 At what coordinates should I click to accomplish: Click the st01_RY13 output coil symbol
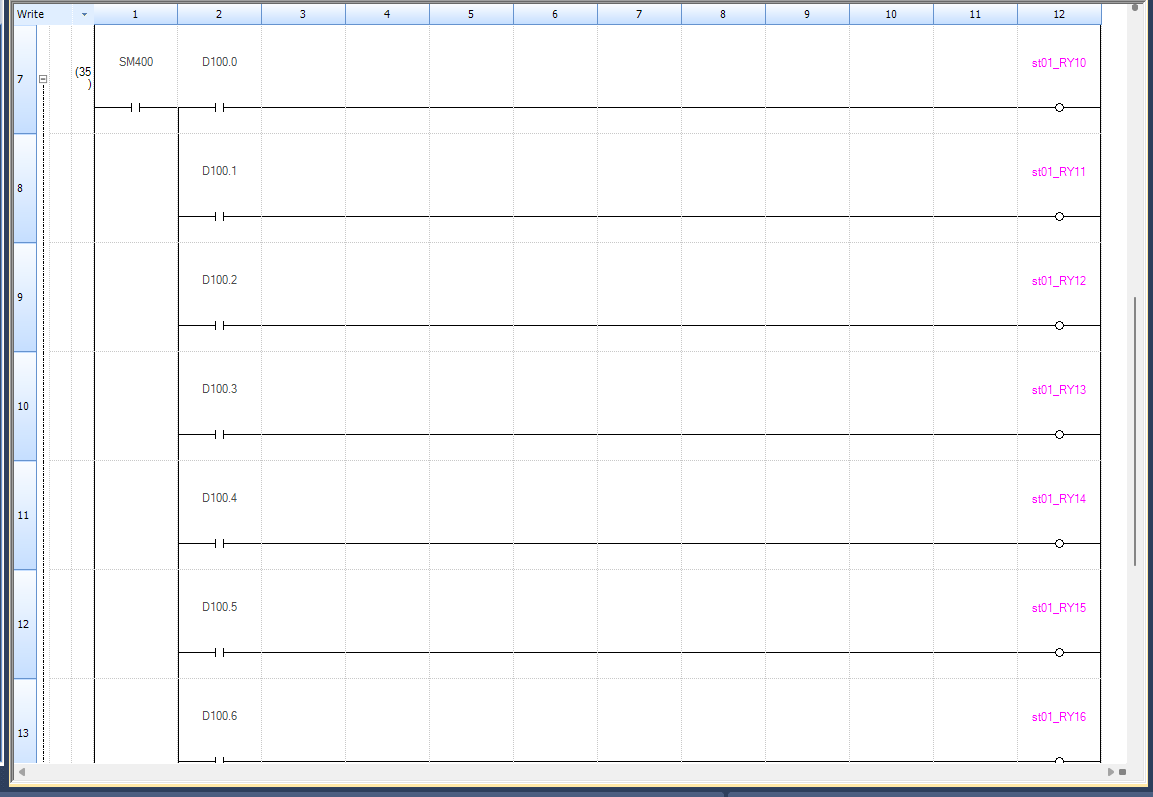1059,434
